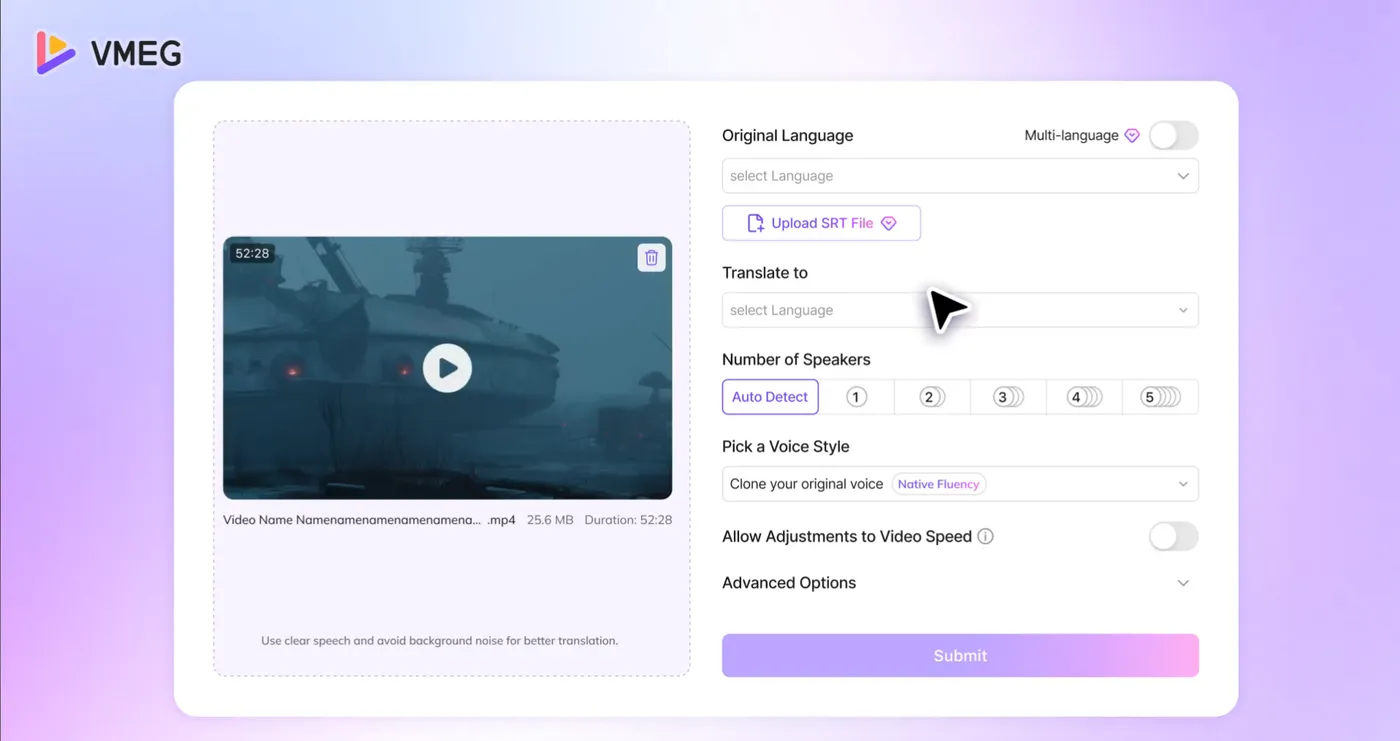The width and height of the screenshot is (1400, 741).
Task: Click the info icon beside Video Speed
Action: [x=985, y=536]
